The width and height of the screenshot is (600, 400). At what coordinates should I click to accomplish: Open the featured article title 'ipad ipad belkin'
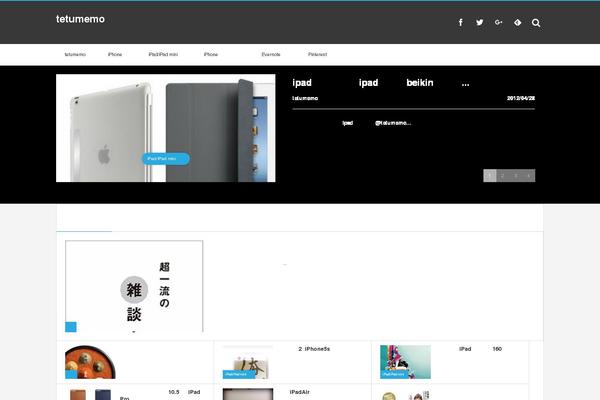[381, 83]
